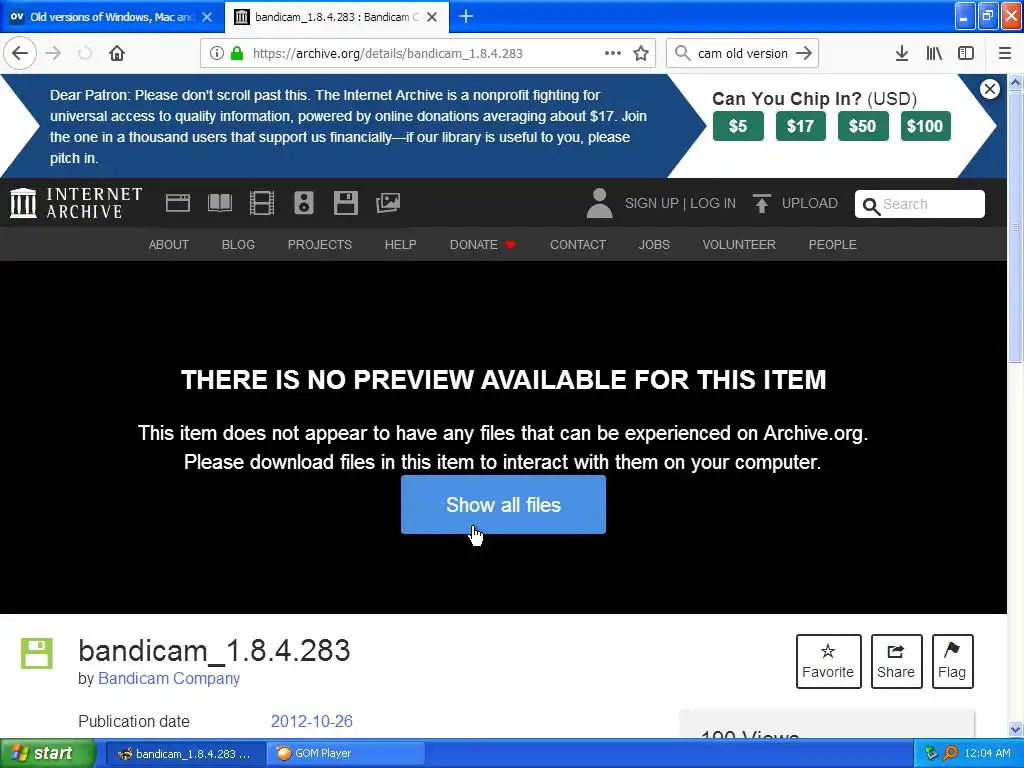This screenshot has width=1024, height=768.
Task: Click the LOG IN link
Action: (x=713, y=204)
